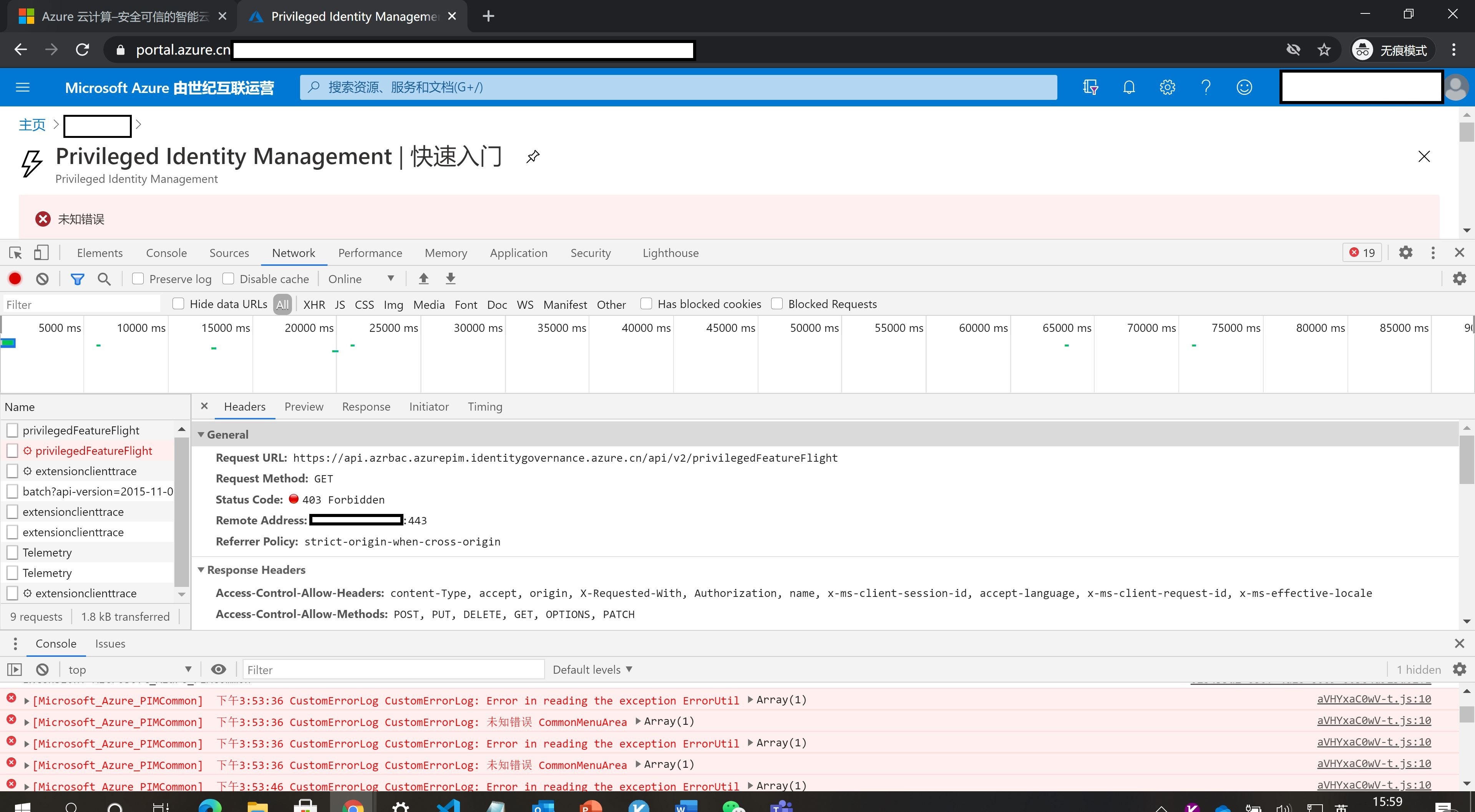Enable the Disable cache checkbox

point(229,279)
